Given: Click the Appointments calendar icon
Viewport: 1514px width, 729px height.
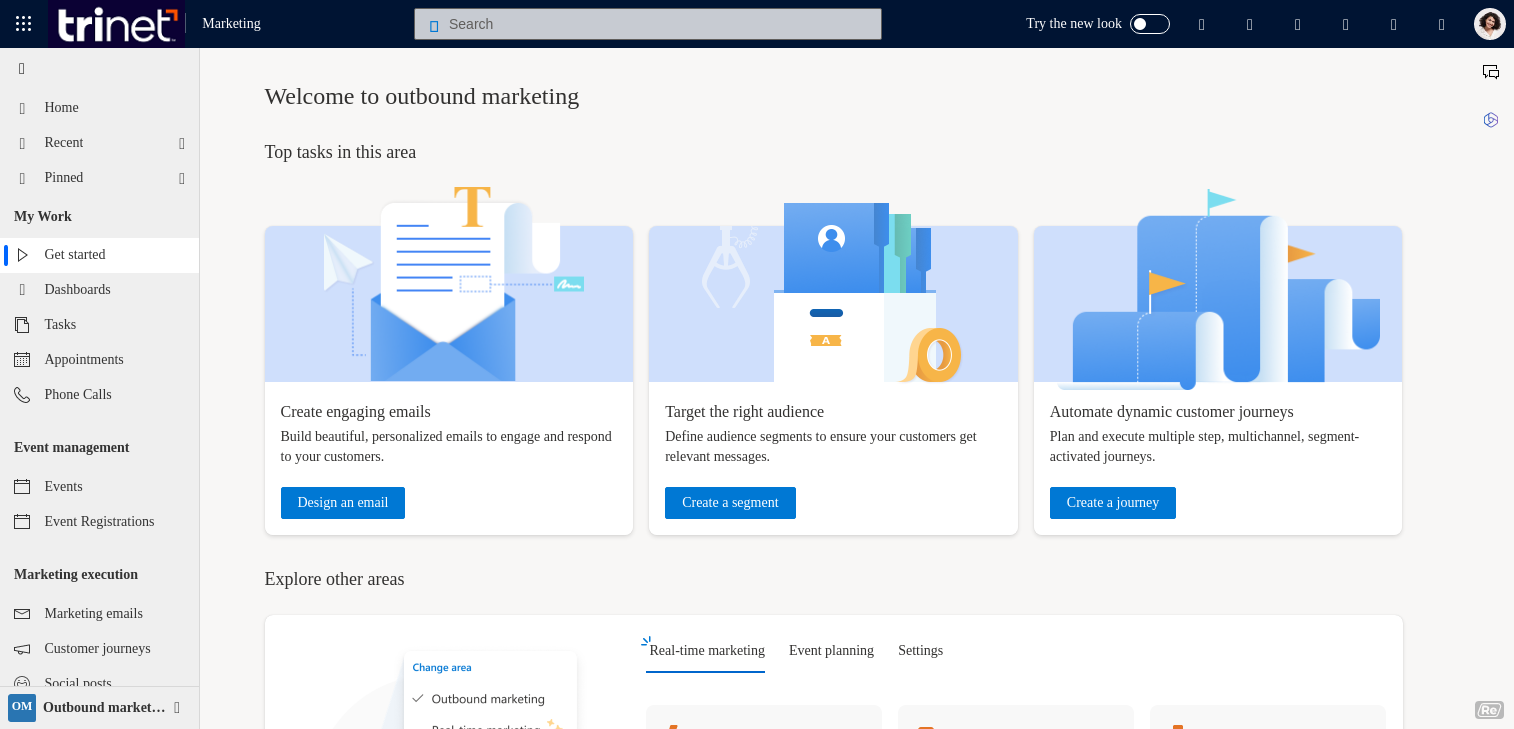Looking at the screenshot, I should [x=22, y=360].
